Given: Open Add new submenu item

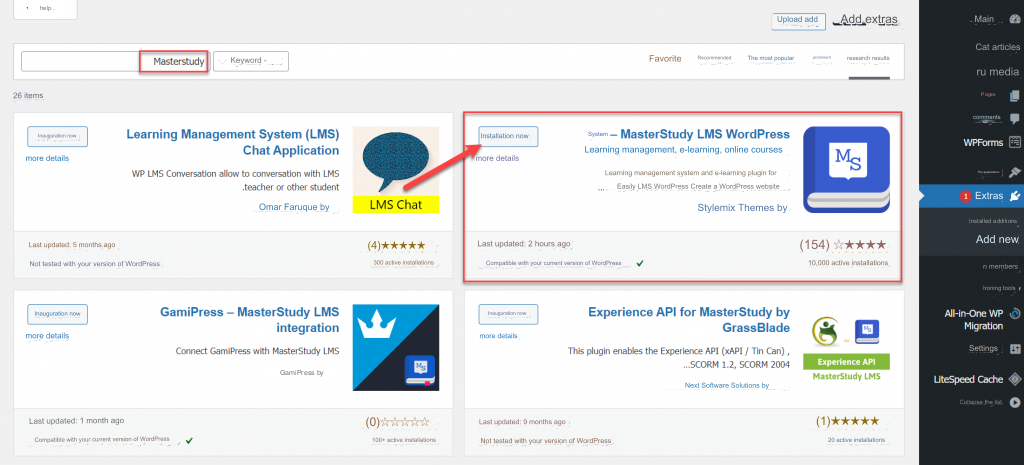Looking at the screenshot, I should [997, 240].
